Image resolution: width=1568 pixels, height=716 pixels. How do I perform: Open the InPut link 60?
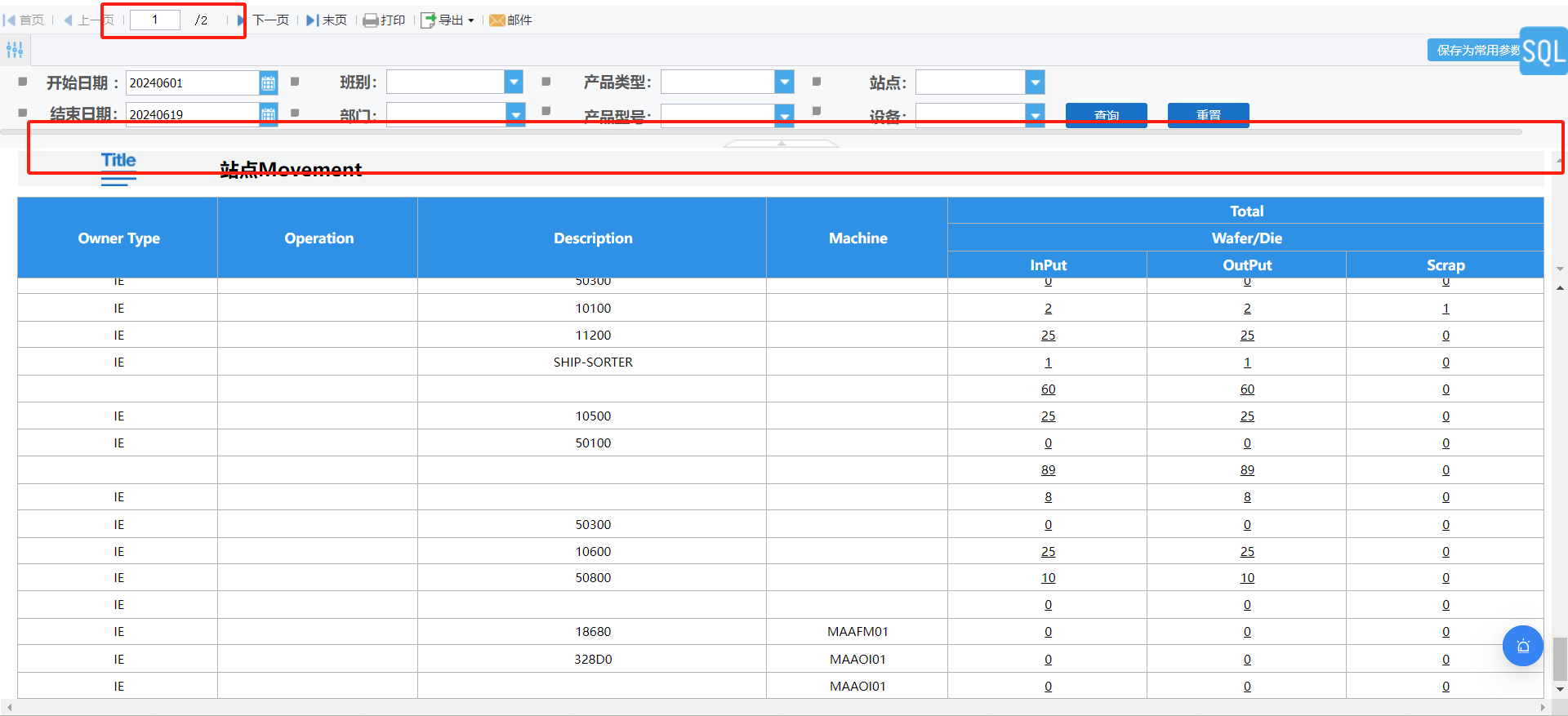[1048, 389]
